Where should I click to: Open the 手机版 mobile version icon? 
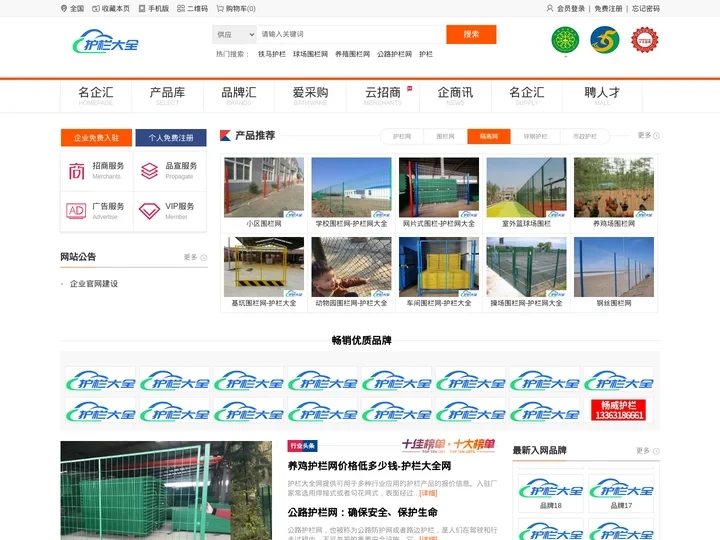click(x=142, y=8)
